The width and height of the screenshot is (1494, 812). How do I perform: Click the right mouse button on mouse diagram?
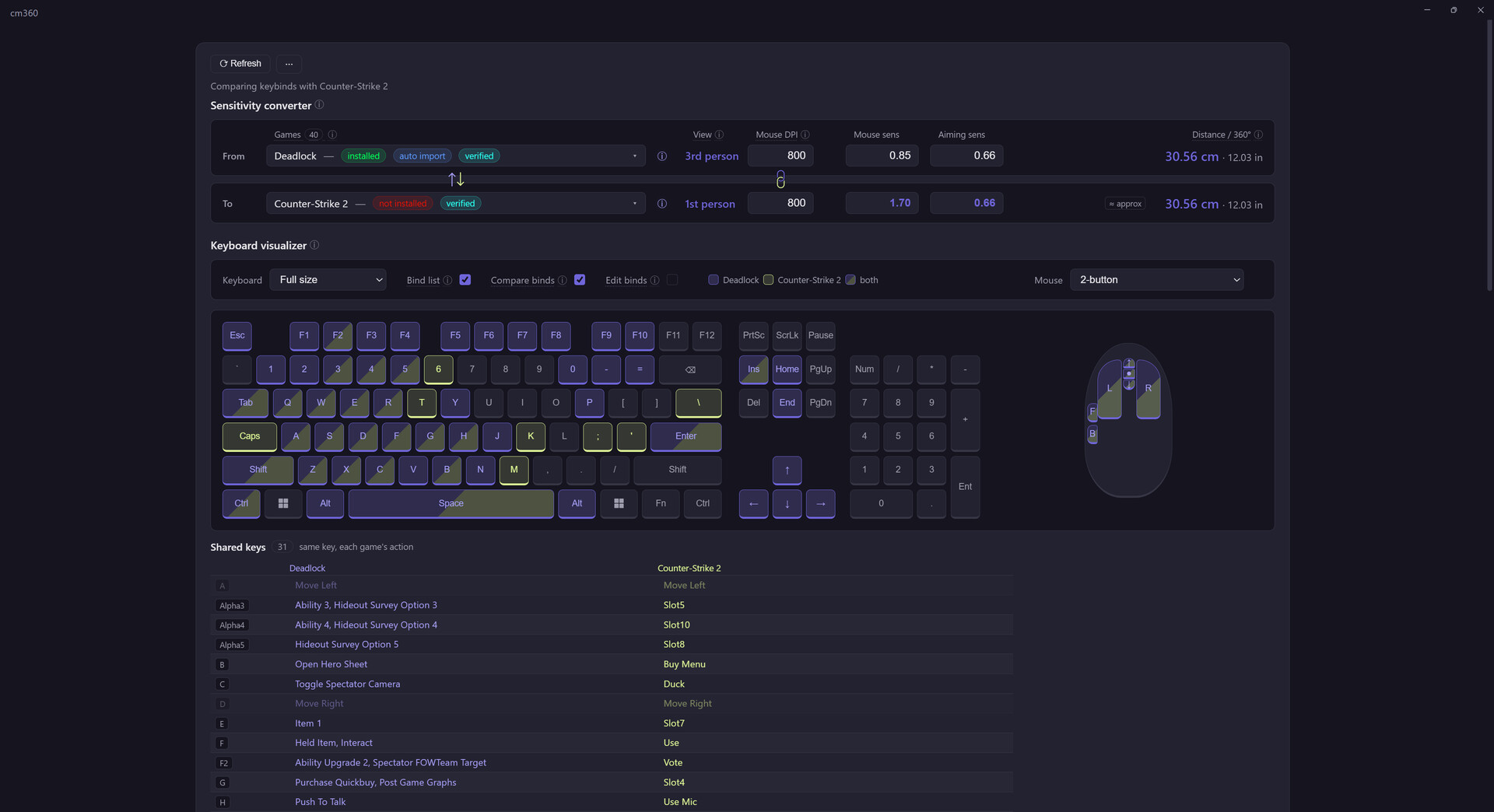click(x=1149, y=389)
